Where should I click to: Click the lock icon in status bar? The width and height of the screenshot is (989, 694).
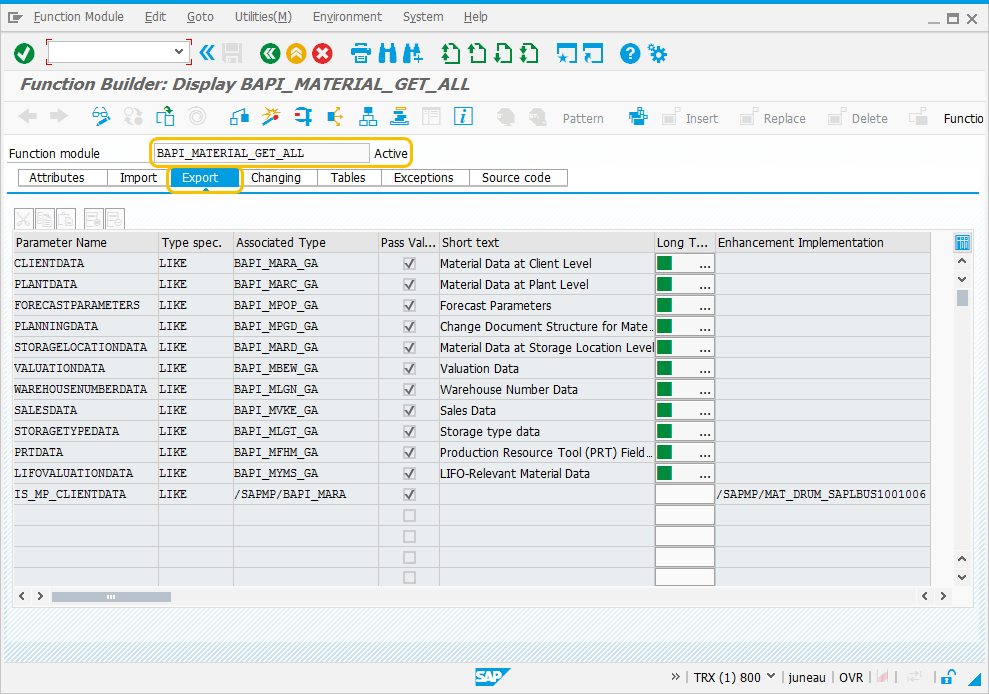pyautogui.click(x=948, y=677)
